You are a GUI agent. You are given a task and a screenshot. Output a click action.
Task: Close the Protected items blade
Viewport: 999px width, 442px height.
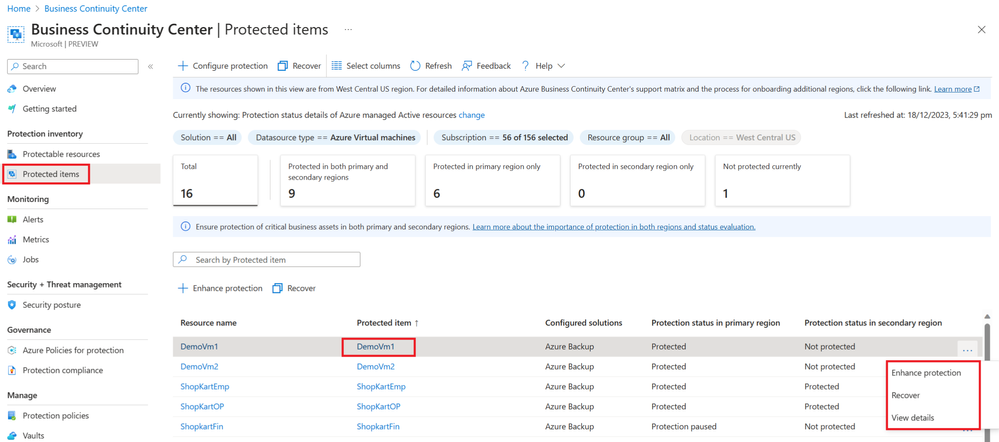coord(981,30)
